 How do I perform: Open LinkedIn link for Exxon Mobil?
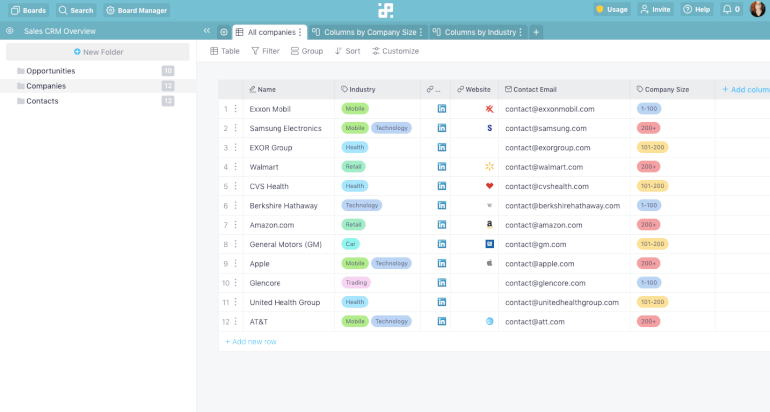click(442, 109)
